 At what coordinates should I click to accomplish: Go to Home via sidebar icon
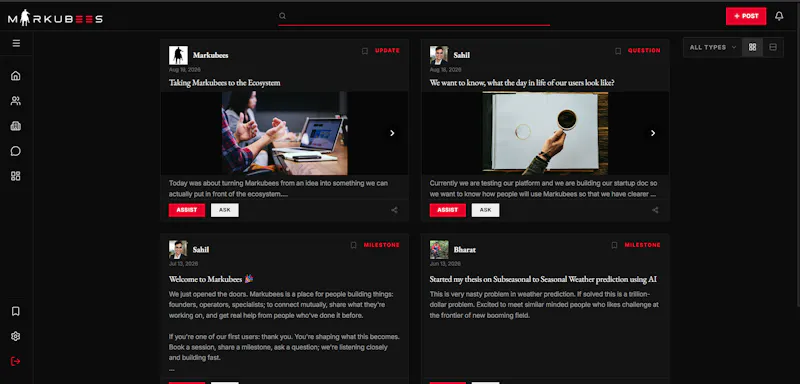point(16,75)
